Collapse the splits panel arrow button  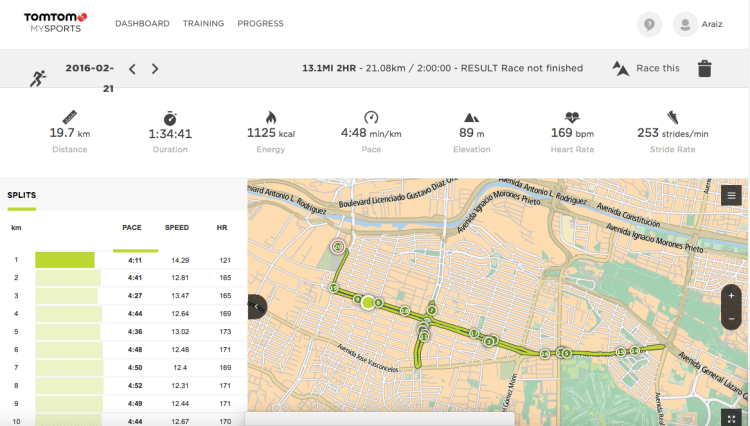(257, 307)
